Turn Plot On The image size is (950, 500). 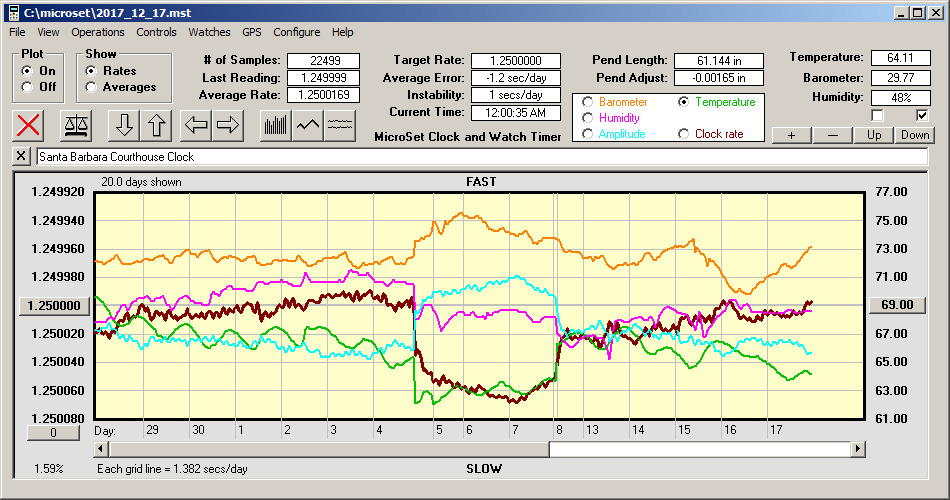27,71
